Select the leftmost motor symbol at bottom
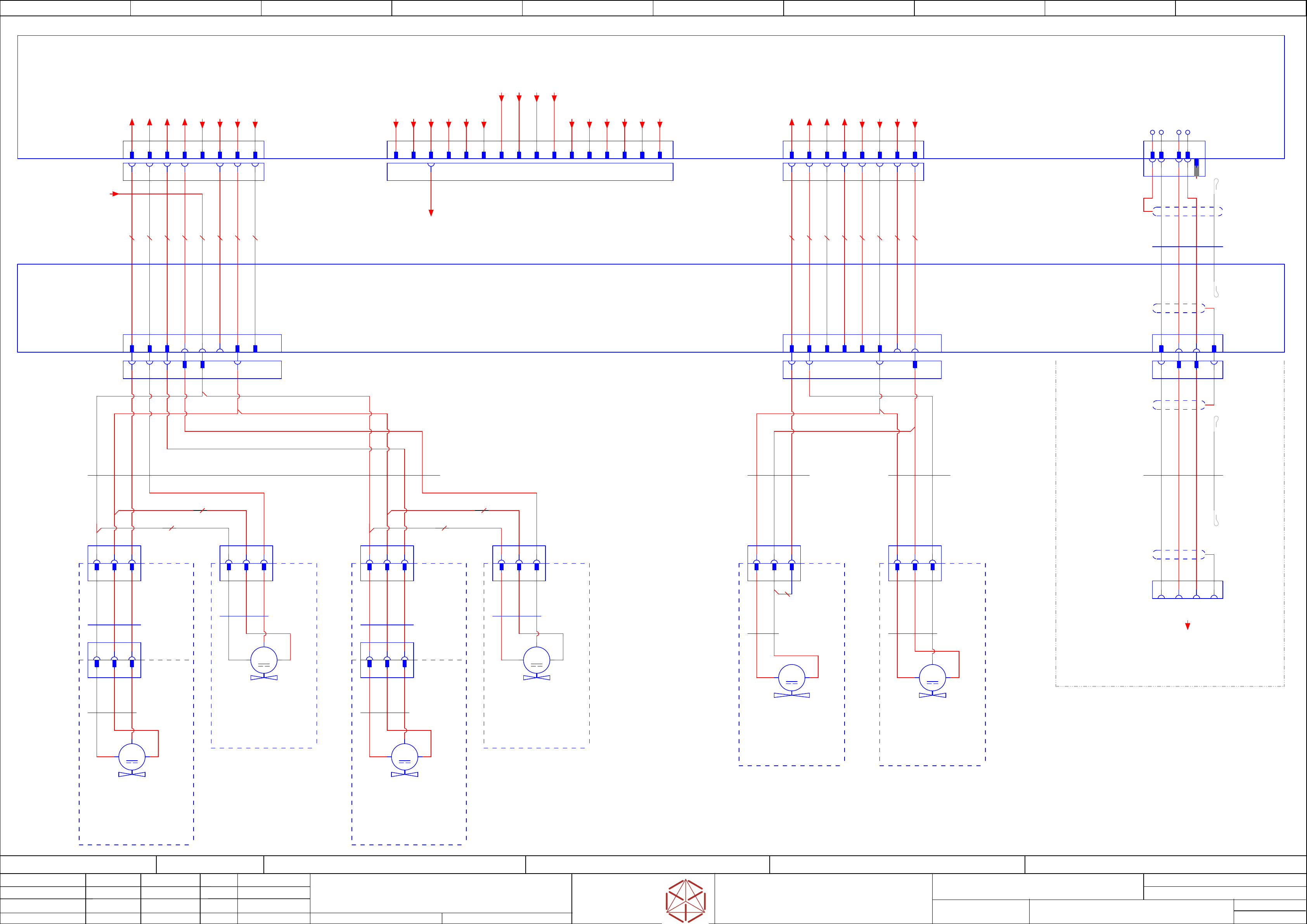The height and width of the screenshot is (924, 1307). 132,757
